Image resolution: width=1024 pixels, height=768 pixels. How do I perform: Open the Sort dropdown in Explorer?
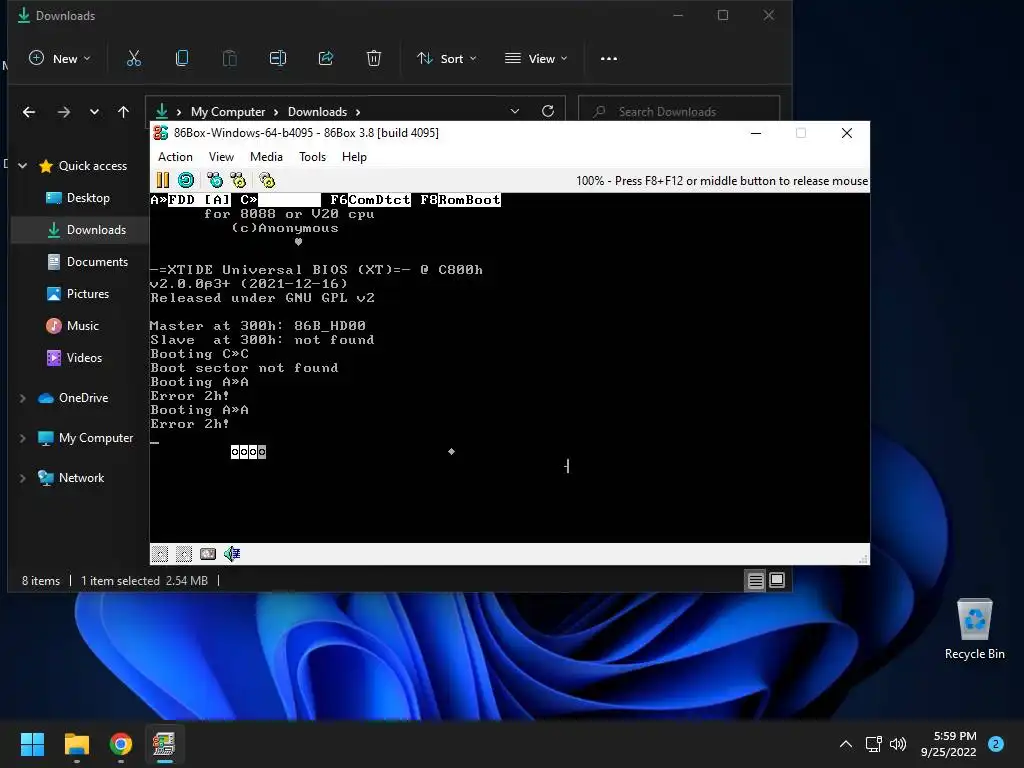click(x=447, y=59)
